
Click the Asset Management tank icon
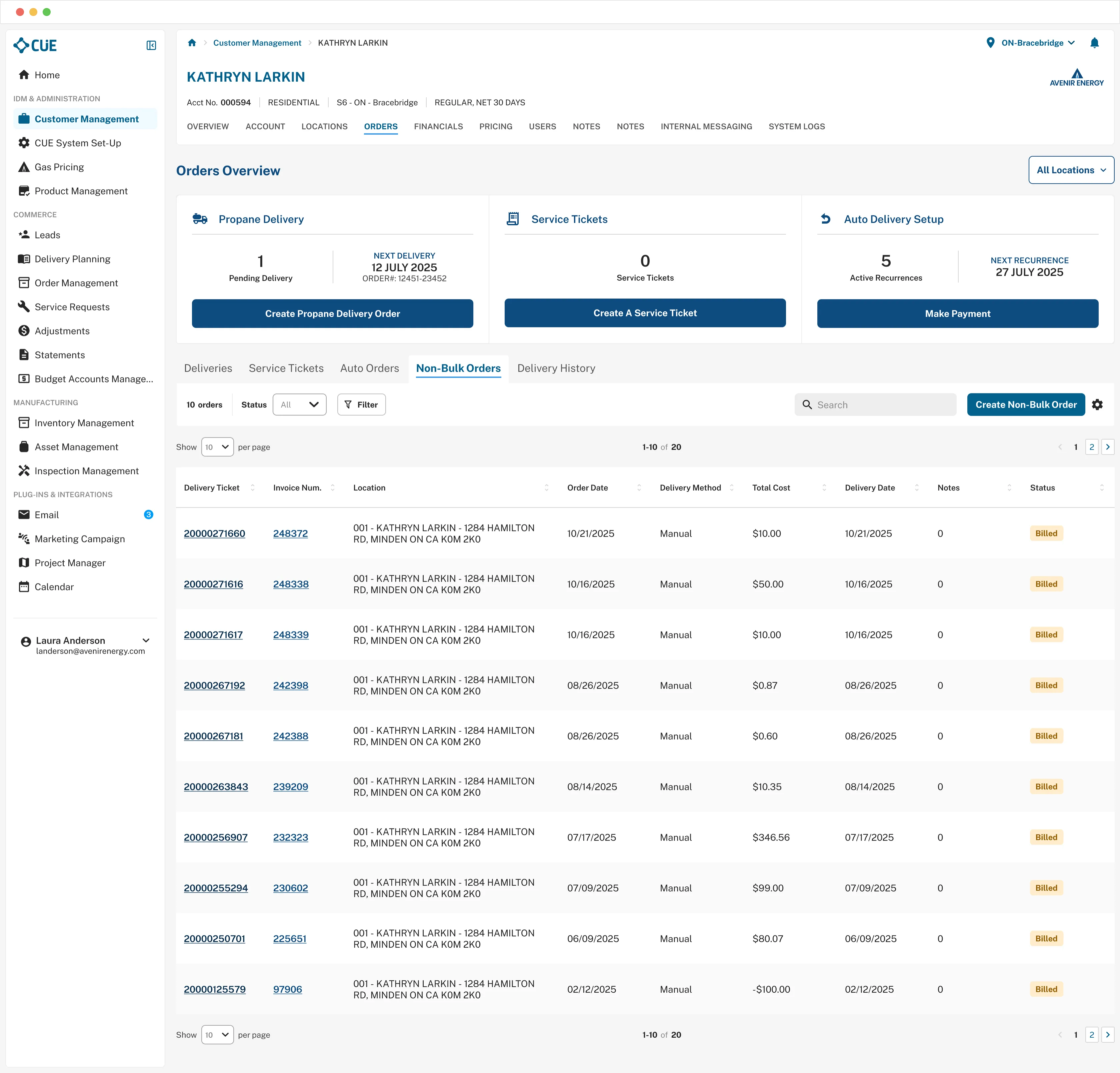point(24,447)
